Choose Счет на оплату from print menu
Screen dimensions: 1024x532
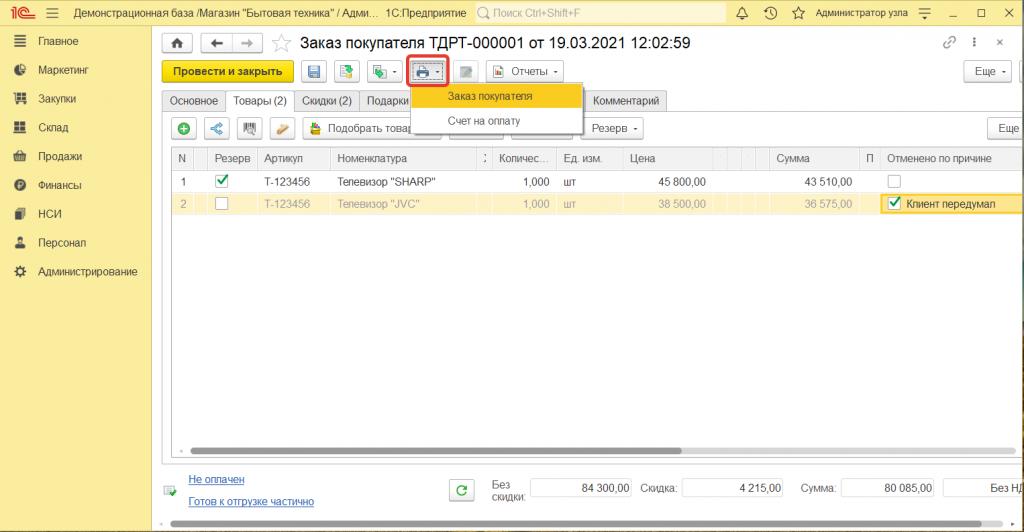coord(484,121)
